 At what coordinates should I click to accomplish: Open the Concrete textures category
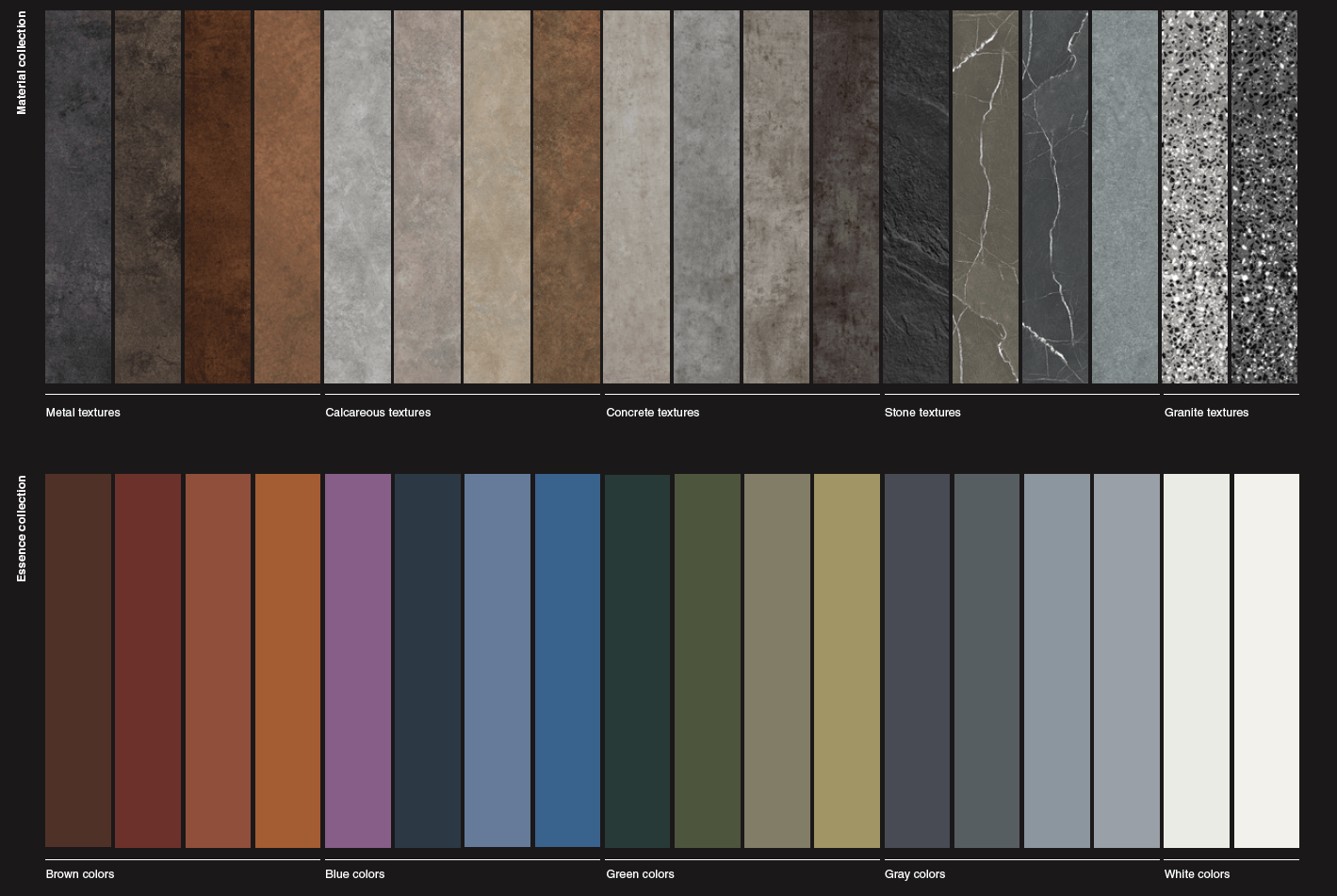tap(652, 413)
